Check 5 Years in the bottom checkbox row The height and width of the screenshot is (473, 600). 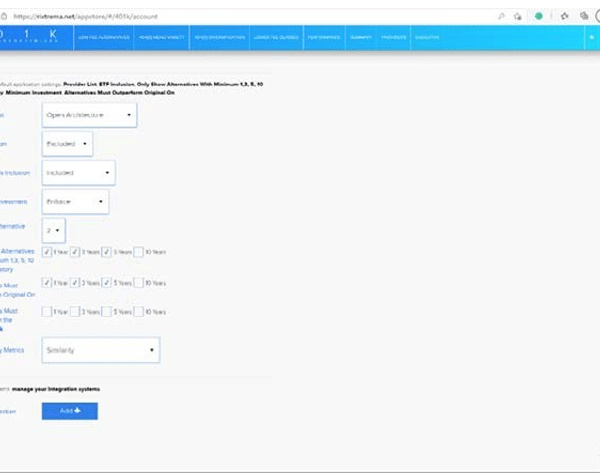(x=108, y=312)
